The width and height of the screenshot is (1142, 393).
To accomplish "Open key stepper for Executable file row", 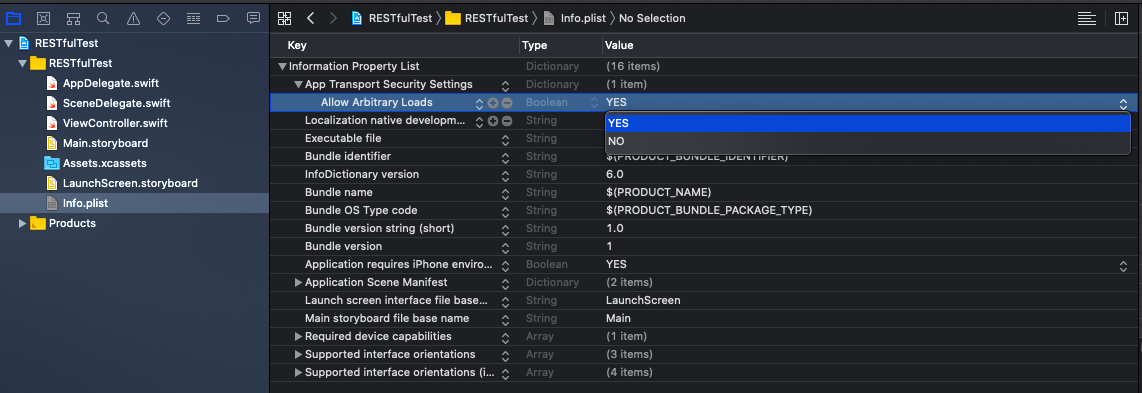I will (x=505, y=139).
